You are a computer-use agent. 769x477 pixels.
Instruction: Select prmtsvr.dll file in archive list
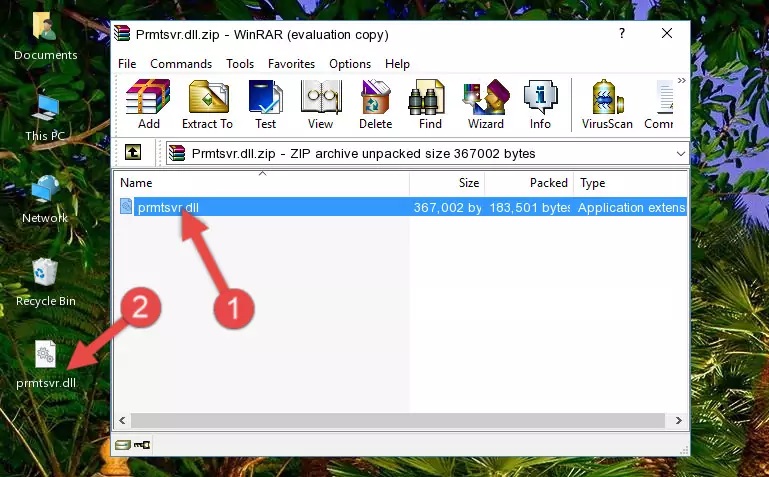(168, 207)
